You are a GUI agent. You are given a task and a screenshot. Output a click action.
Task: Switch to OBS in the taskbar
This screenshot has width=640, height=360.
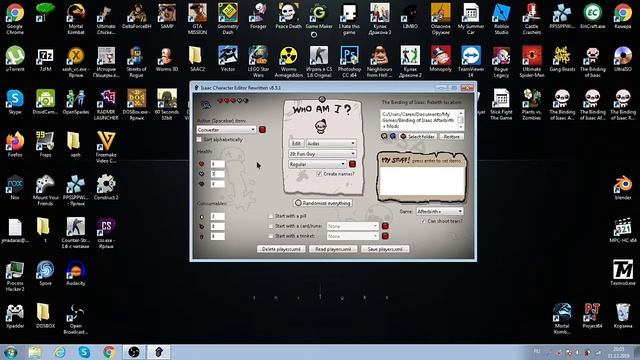tap(134, 352)
